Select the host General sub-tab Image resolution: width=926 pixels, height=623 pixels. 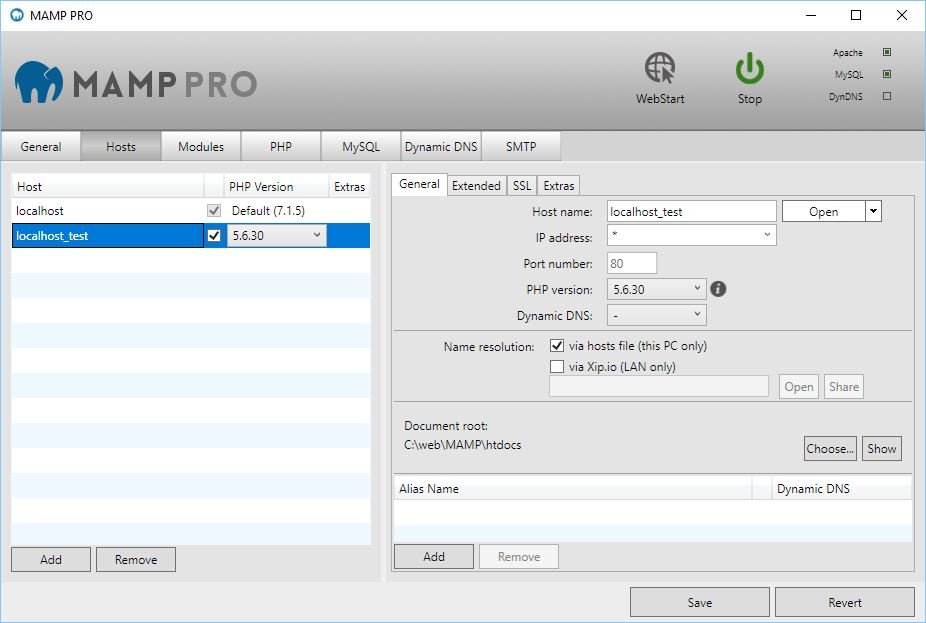coord(419,184)
